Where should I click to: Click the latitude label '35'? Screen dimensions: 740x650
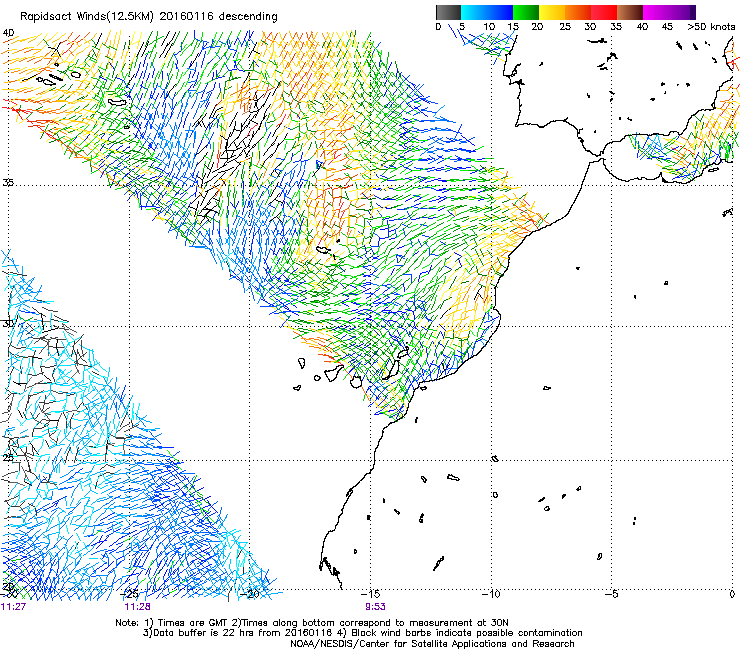pos(8,182)
